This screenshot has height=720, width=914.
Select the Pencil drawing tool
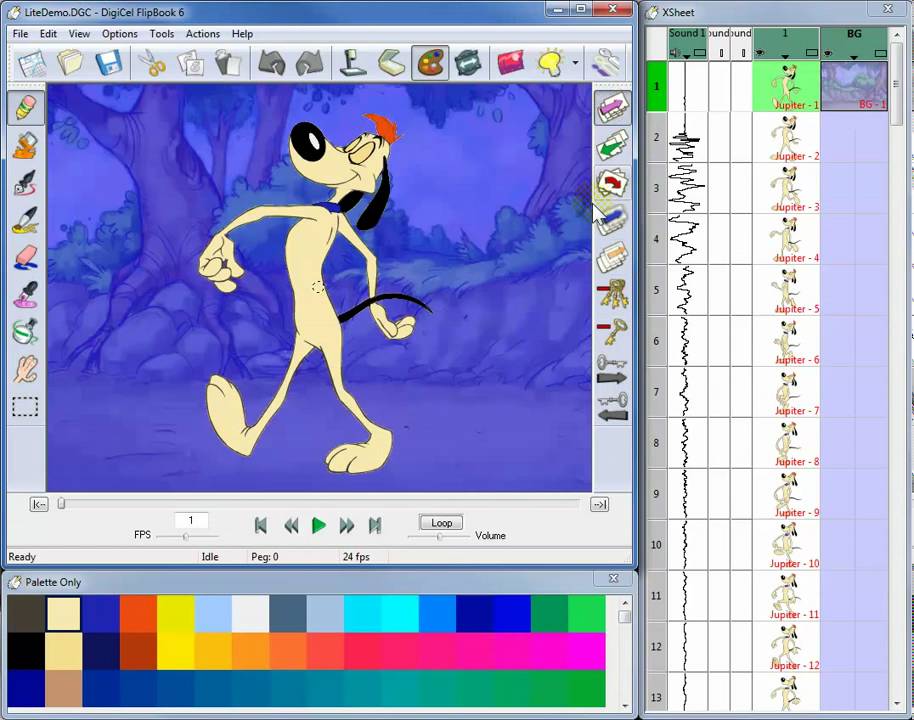point(26,108)
